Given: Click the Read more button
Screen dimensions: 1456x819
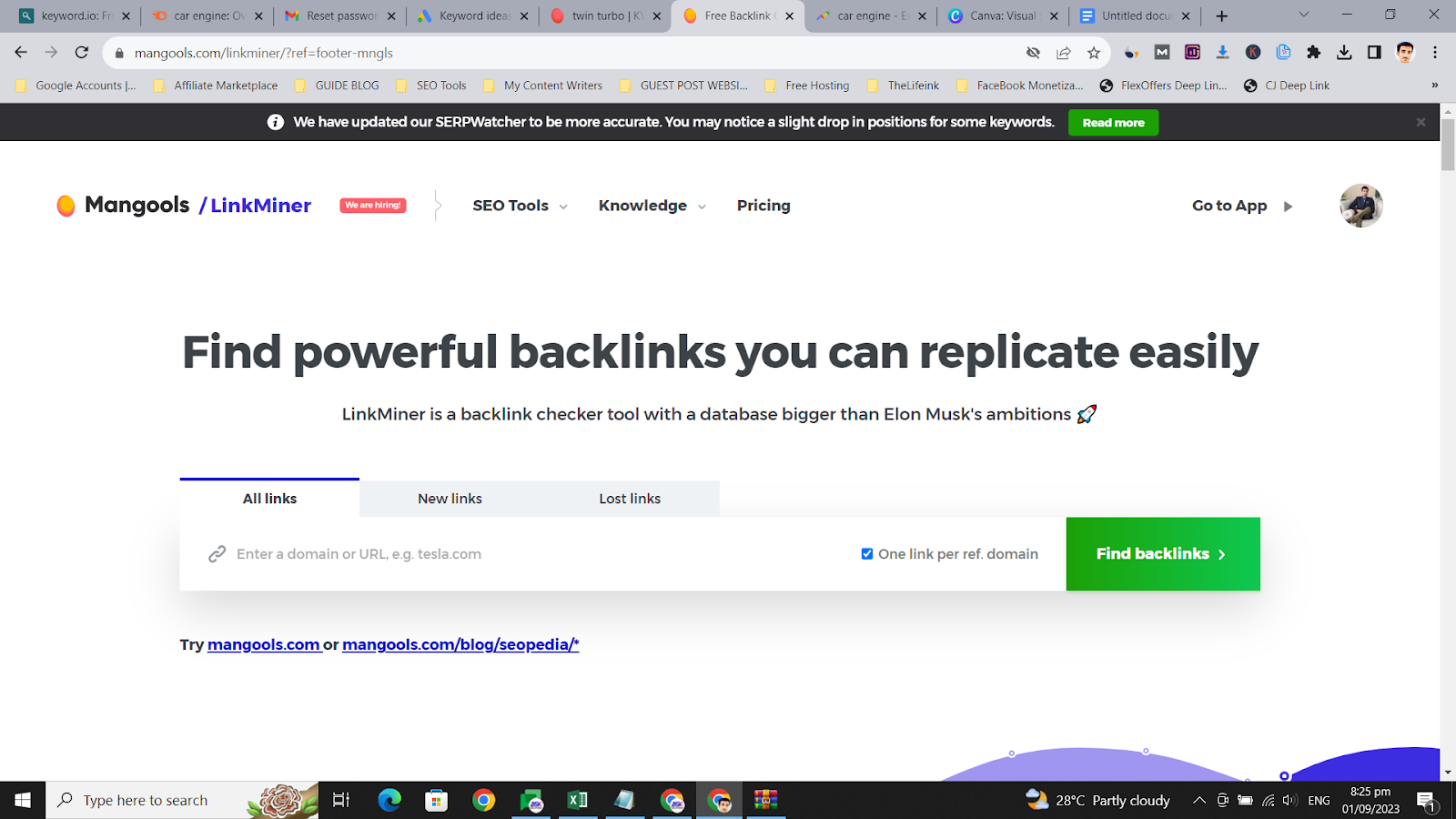Looking at the screenshot, I should point(1114,123).
